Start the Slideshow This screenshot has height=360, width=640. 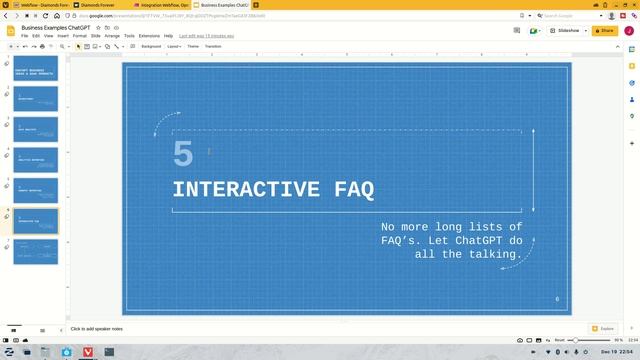(x=564, y=31)
